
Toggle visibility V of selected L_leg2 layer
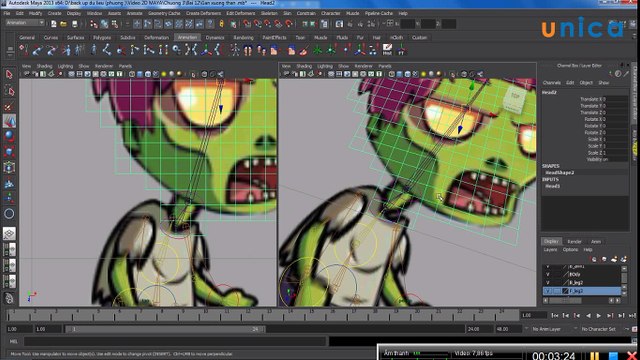pyautogui.click(x=548, y=291)
